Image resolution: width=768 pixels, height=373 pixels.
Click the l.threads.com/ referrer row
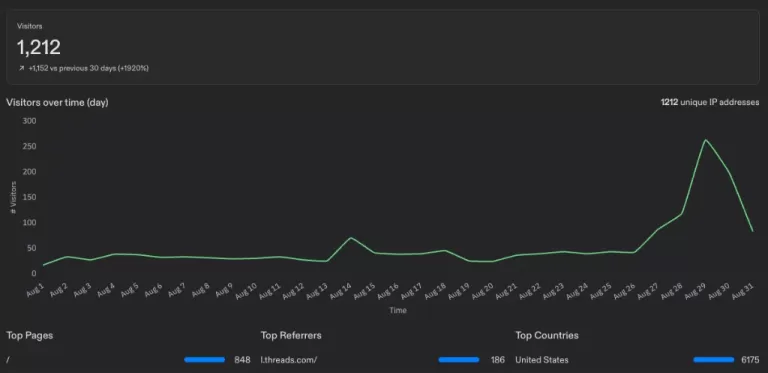coord(383,360)
